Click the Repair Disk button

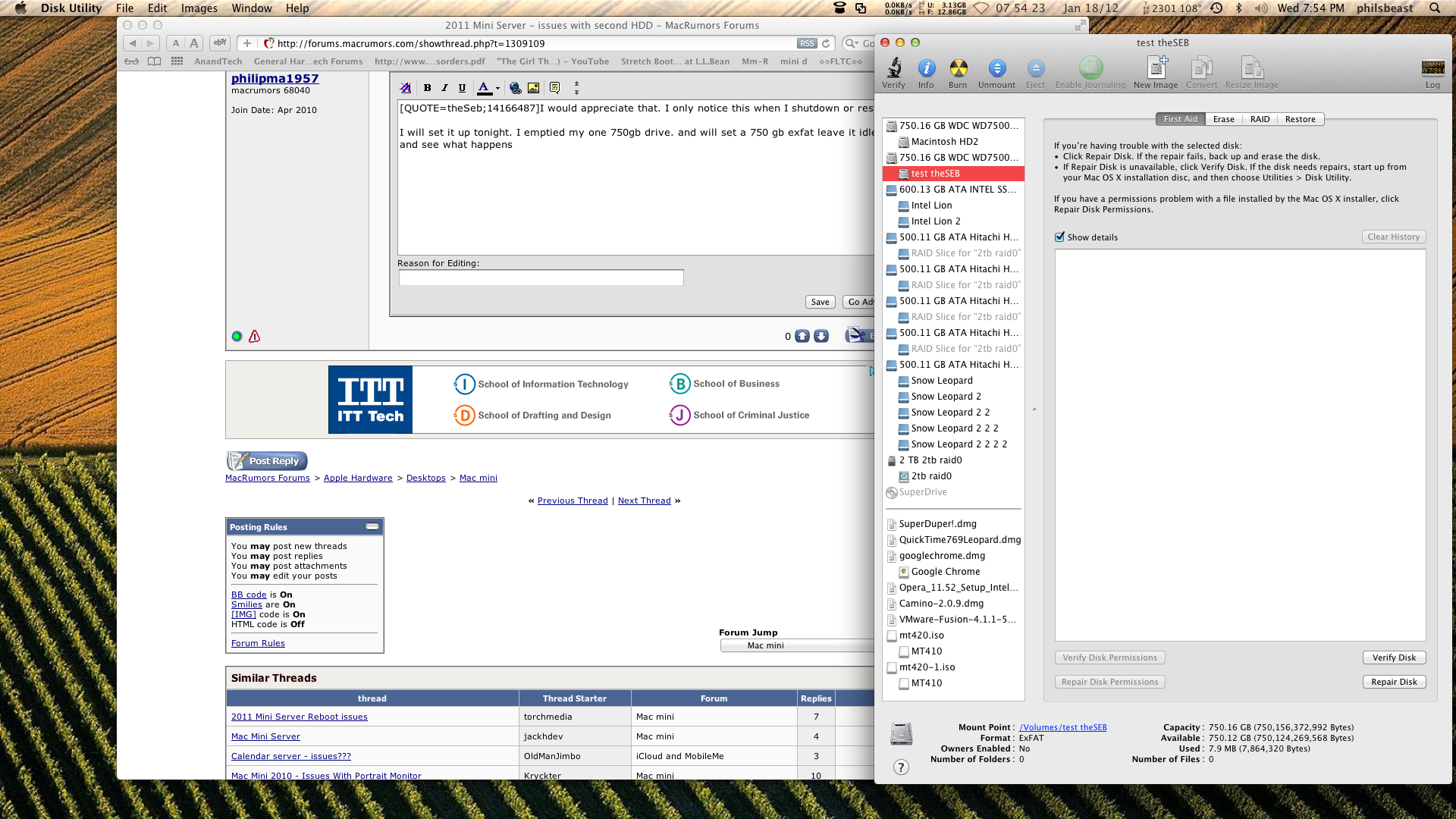(x=1394, y=682)
